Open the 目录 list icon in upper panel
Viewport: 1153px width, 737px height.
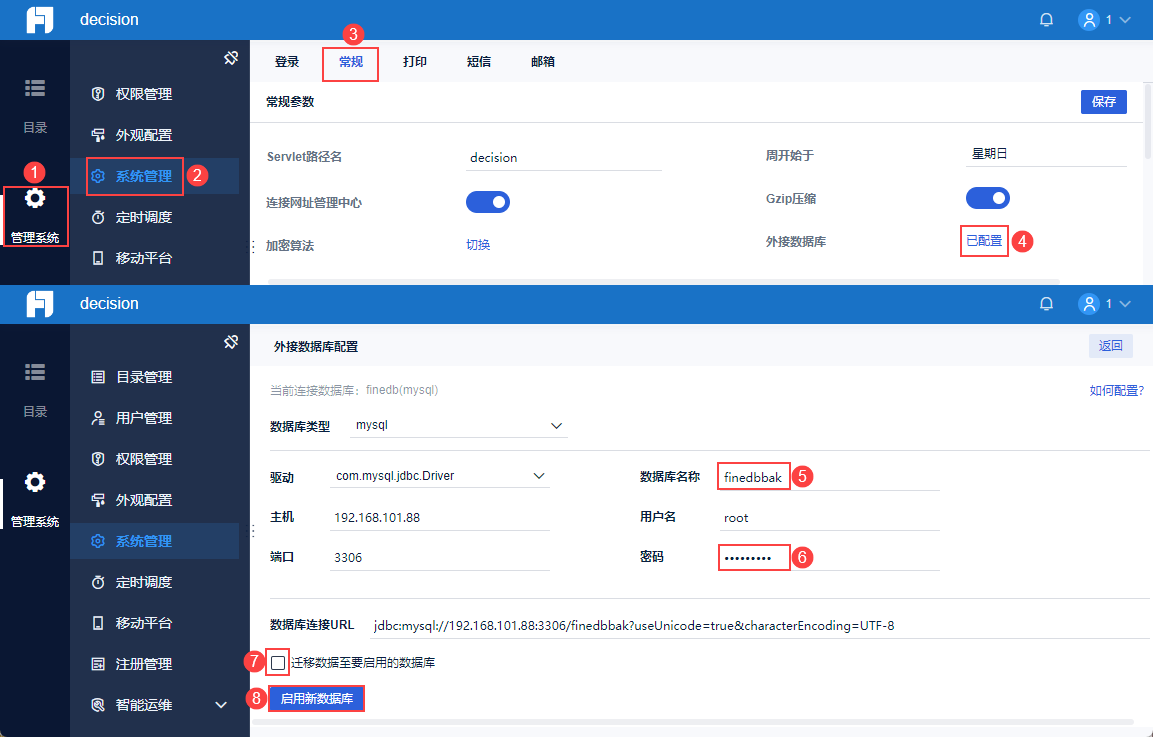pyautogui.click(x=35, y=88)
